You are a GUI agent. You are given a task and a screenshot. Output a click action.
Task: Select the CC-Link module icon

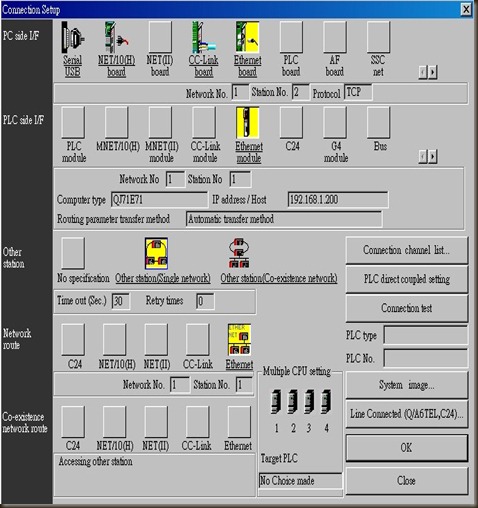click(x=204, y=123)
